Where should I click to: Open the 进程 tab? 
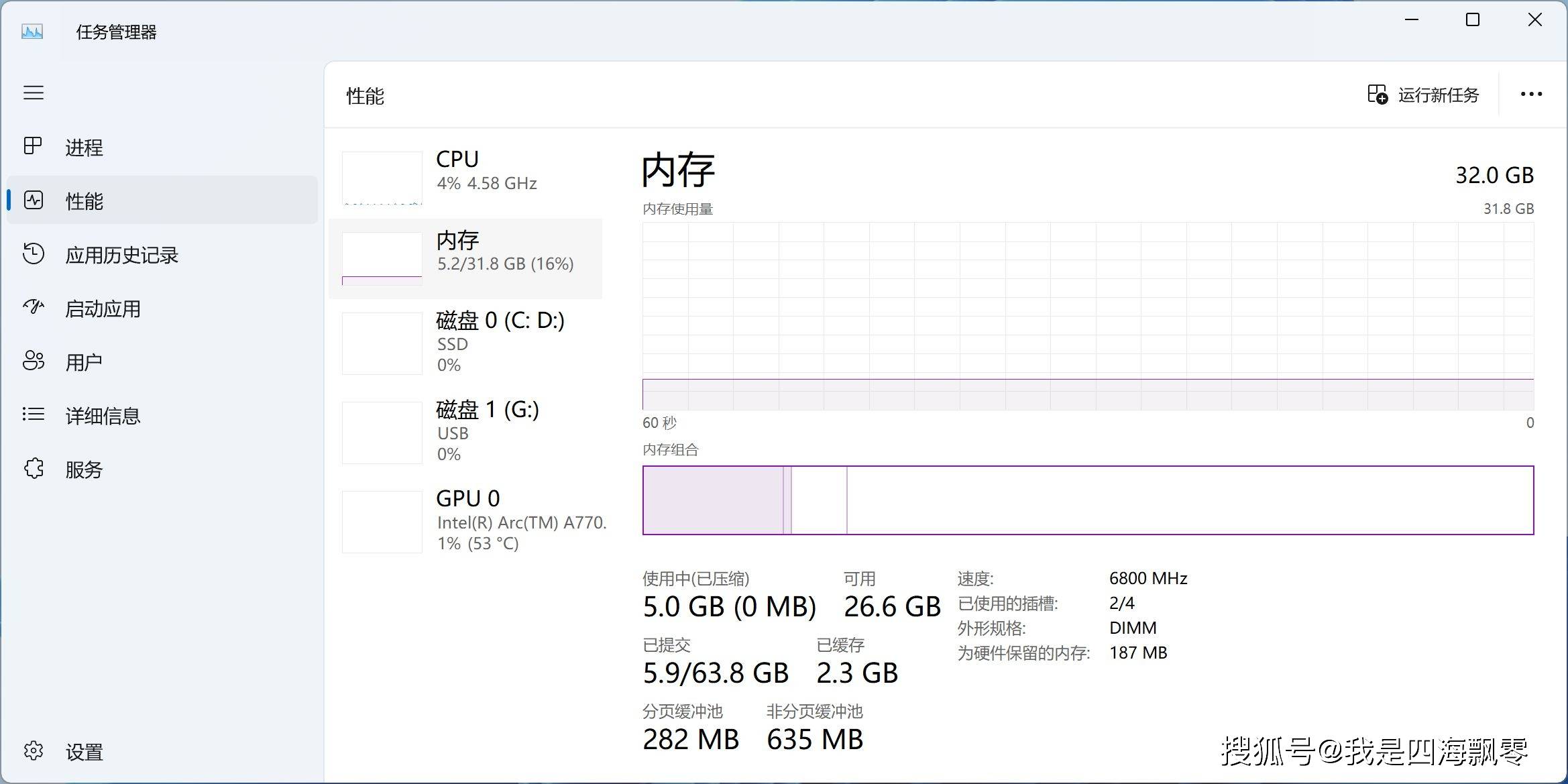162,147
